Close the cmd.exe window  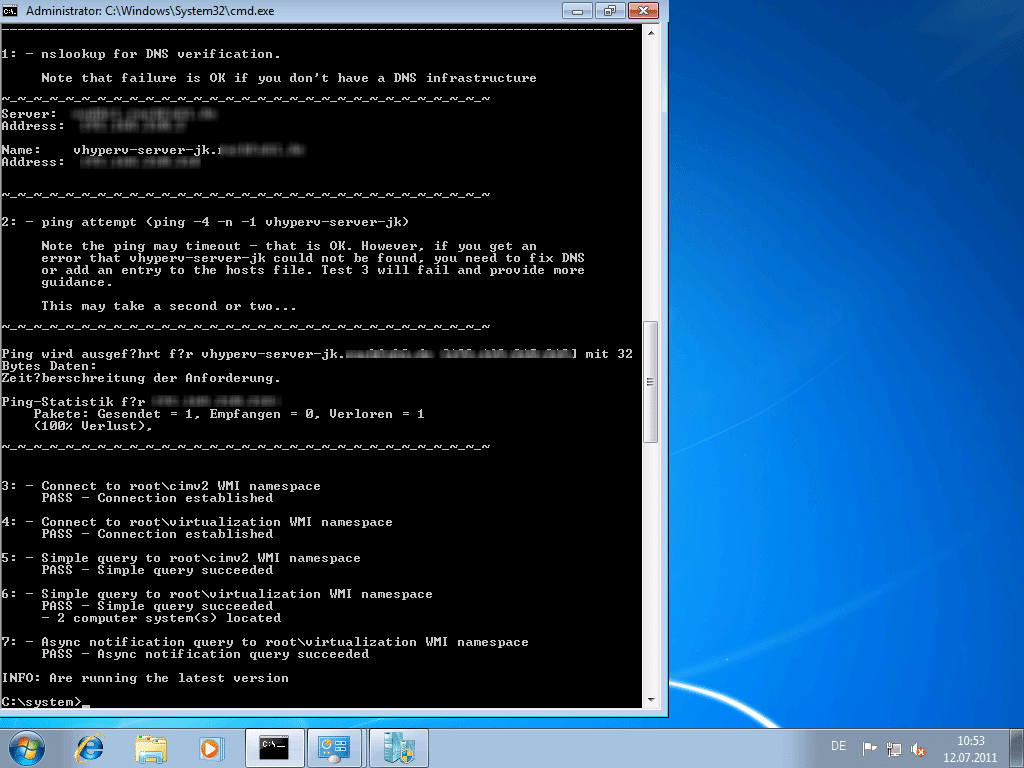(x=643, y=10)
